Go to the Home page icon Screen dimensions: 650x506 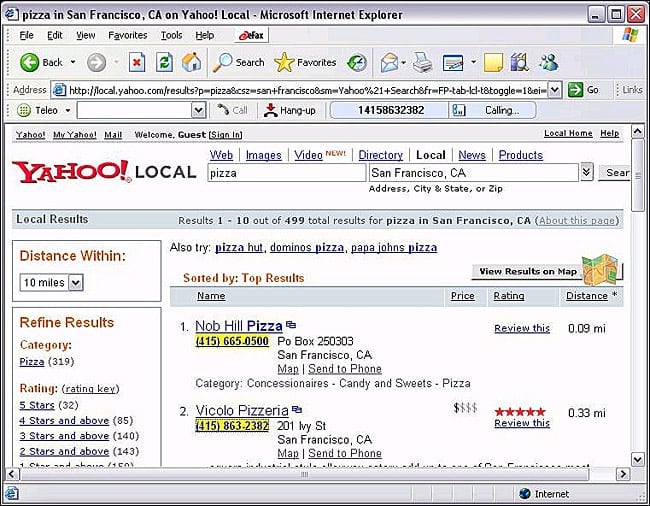pos(192,63)
